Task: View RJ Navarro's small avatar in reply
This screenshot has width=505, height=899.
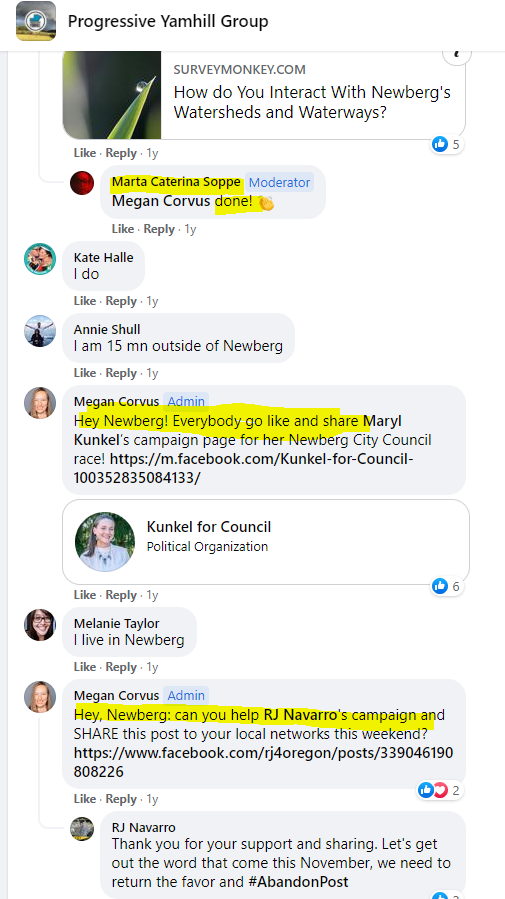Action: coord(82,828)
